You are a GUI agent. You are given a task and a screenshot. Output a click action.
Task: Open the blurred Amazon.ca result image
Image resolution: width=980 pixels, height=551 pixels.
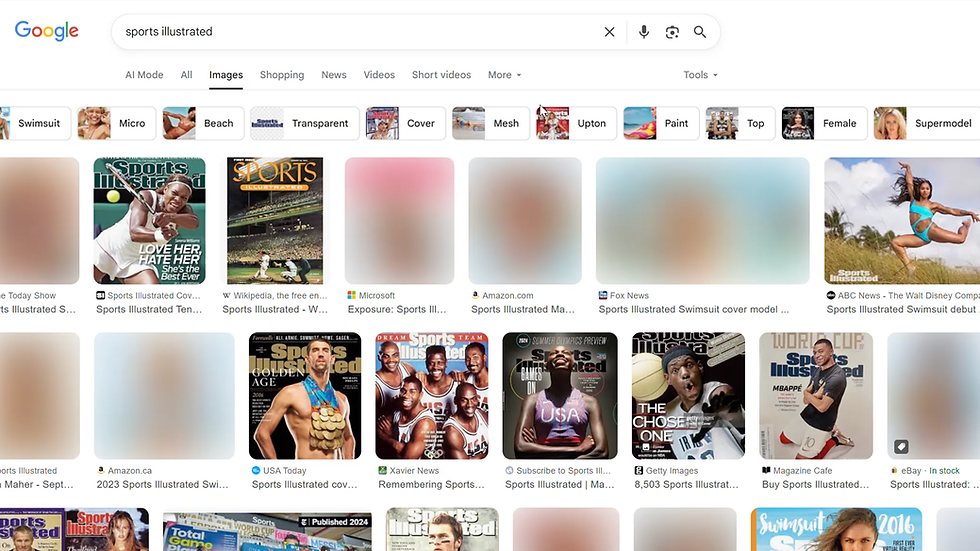164,395
